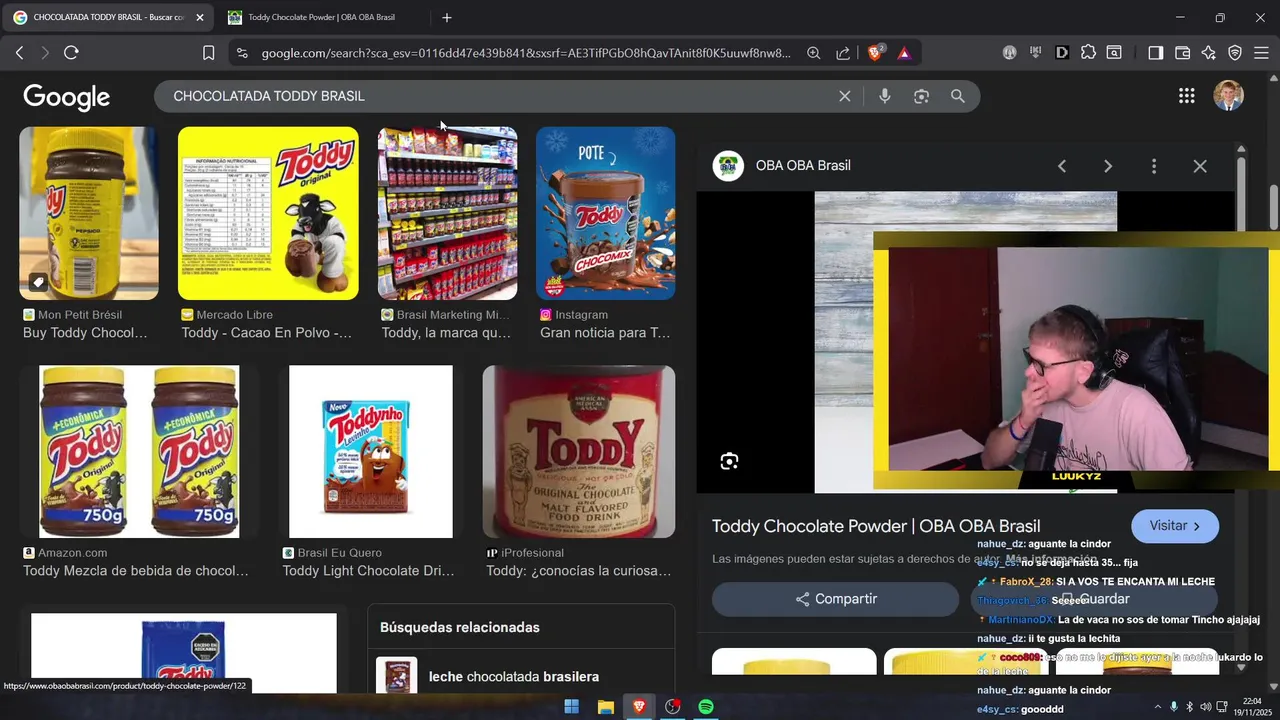This screenshot has width=1280, height=720.
Task: Share this page from the address bar
Action: click(843, 53)
